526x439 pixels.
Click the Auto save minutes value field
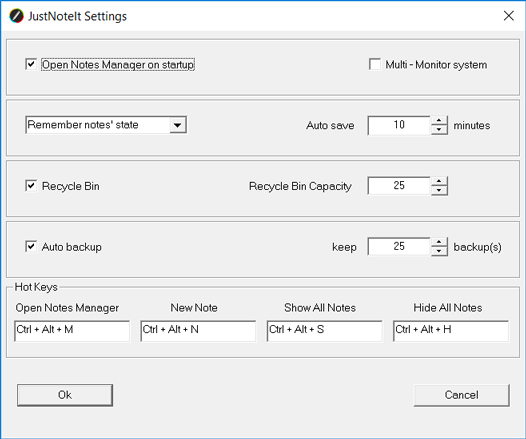click(x=399, y=125)
